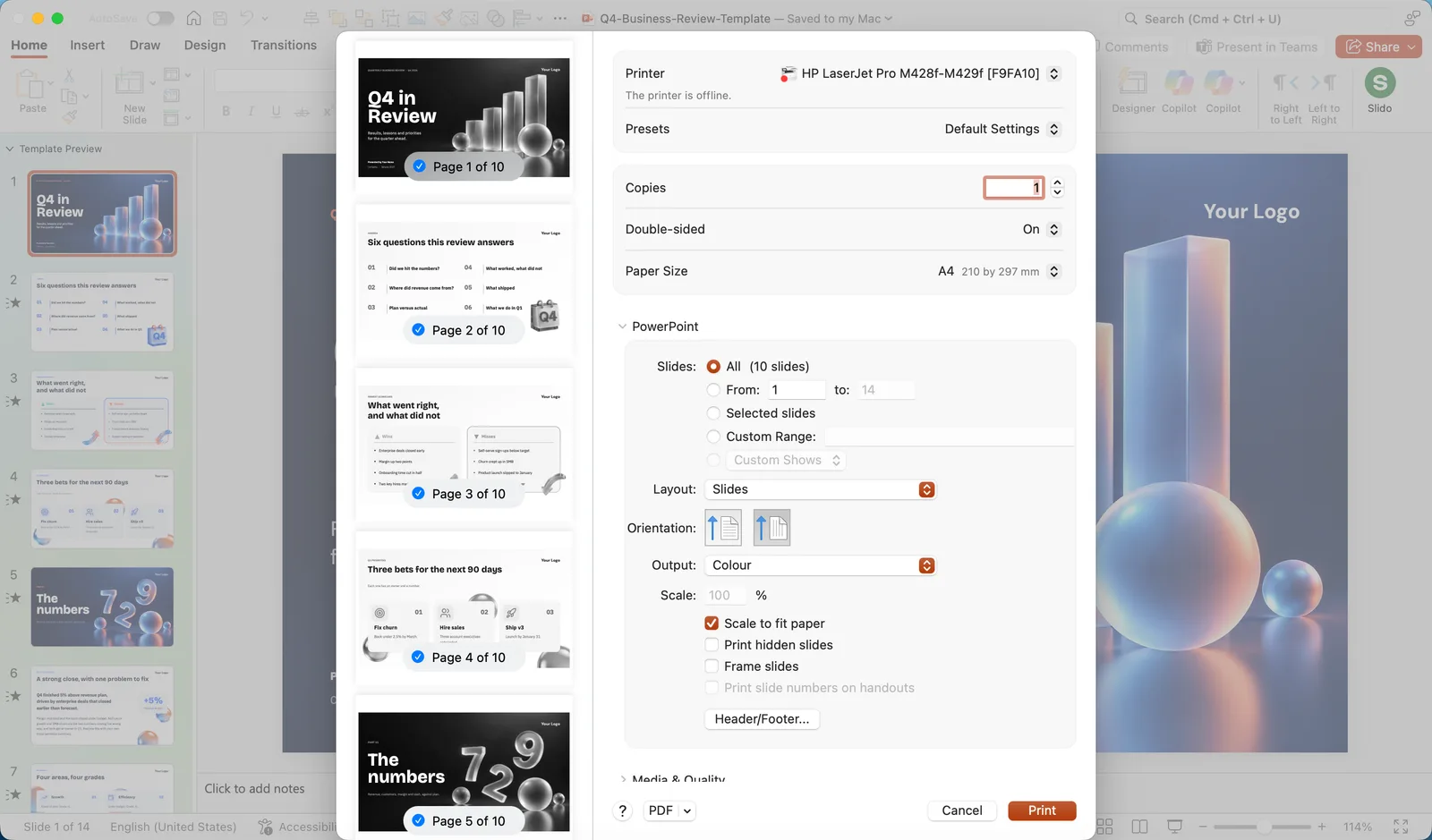
Task: Check the Frame slides option
Action: click(x=712, y=666)
